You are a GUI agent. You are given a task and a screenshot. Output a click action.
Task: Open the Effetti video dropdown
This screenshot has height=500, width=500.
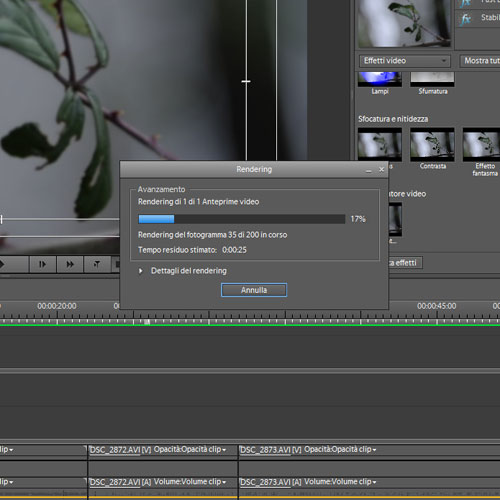[405, 61]
